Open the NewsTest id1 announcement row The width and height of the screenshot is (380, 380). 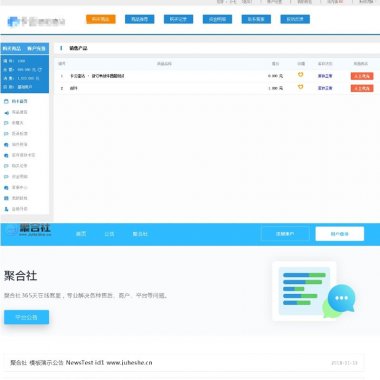184,362
